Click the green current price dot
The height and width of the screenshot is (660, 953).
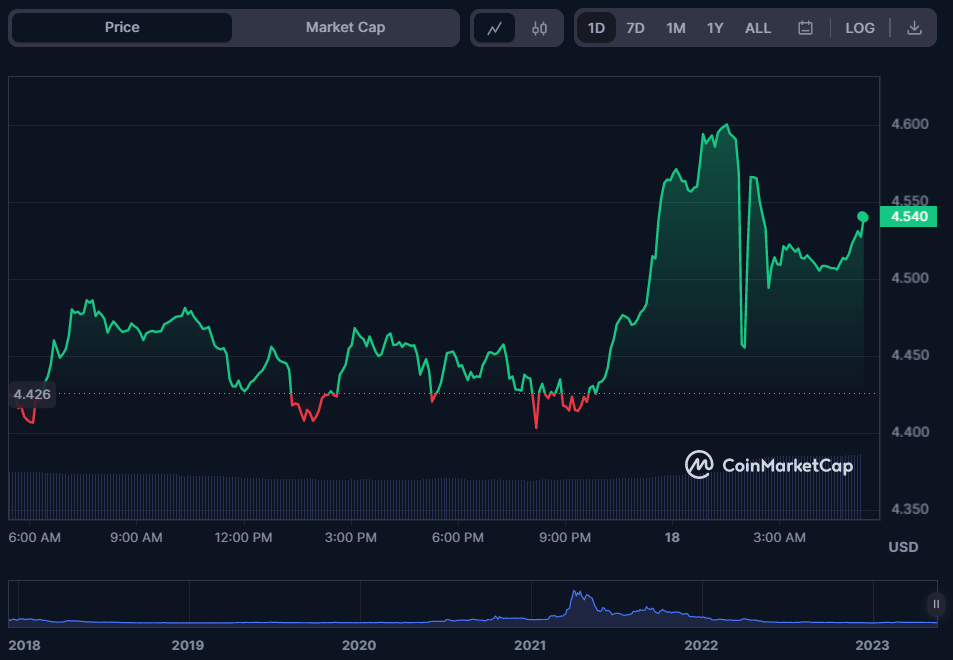(861, 216)
